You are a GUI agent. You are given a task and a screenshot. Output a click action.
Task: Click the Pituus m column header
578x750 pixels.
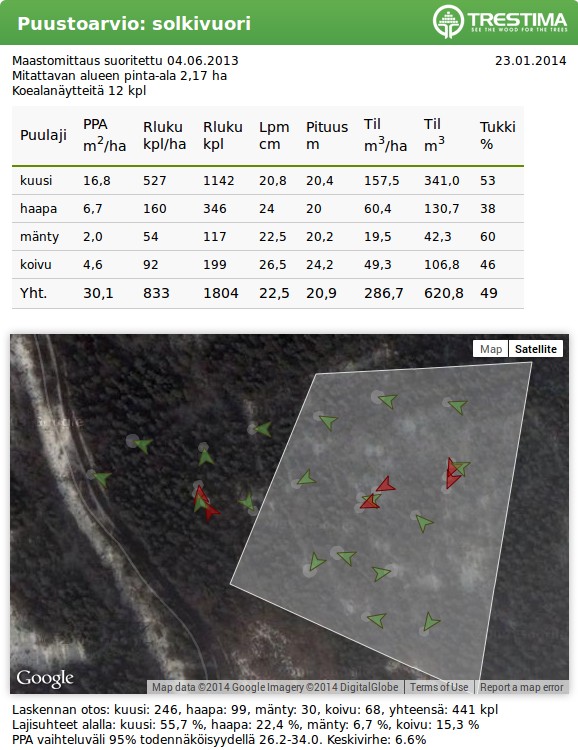(327, 135)
